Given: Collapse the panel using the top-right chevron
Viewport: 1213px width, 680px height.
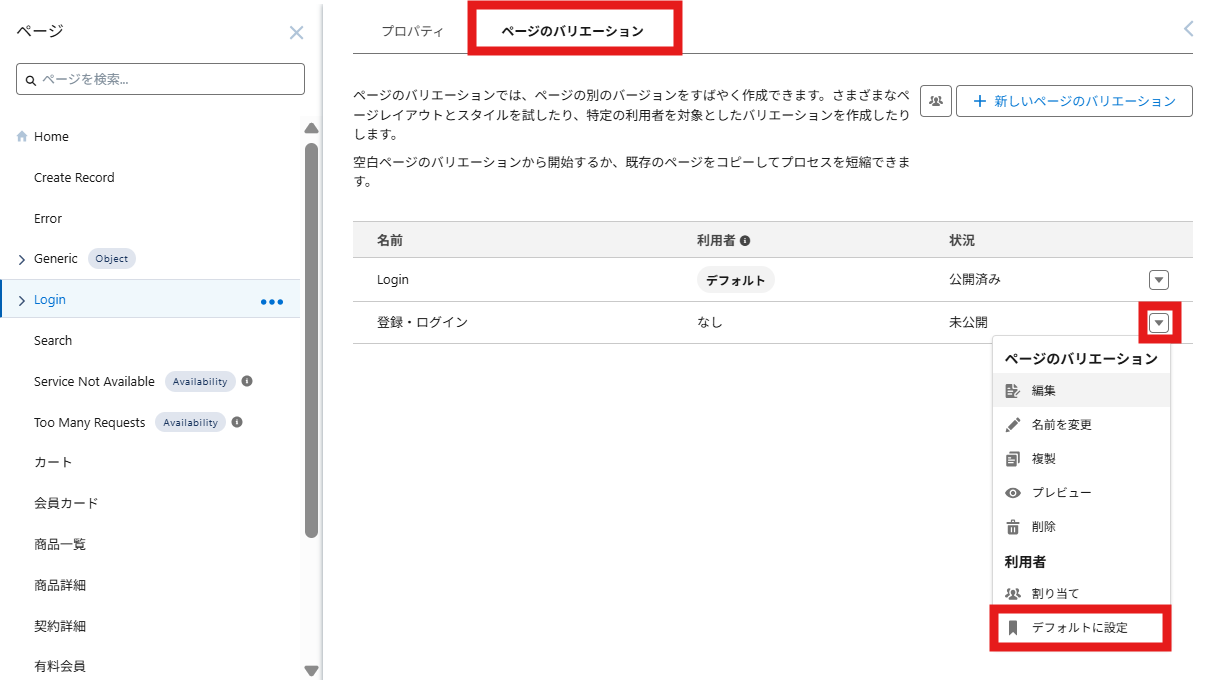Looking at the screenshot, I should pos(1188,29).
